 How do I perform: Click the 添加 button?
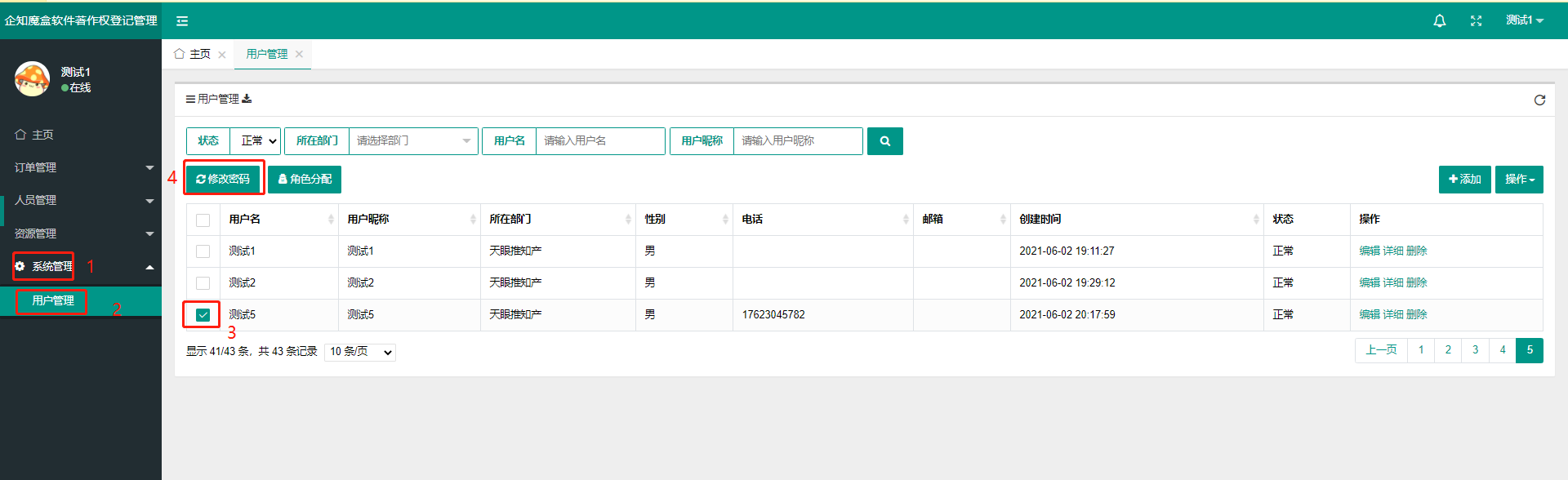click(1464, 180)
